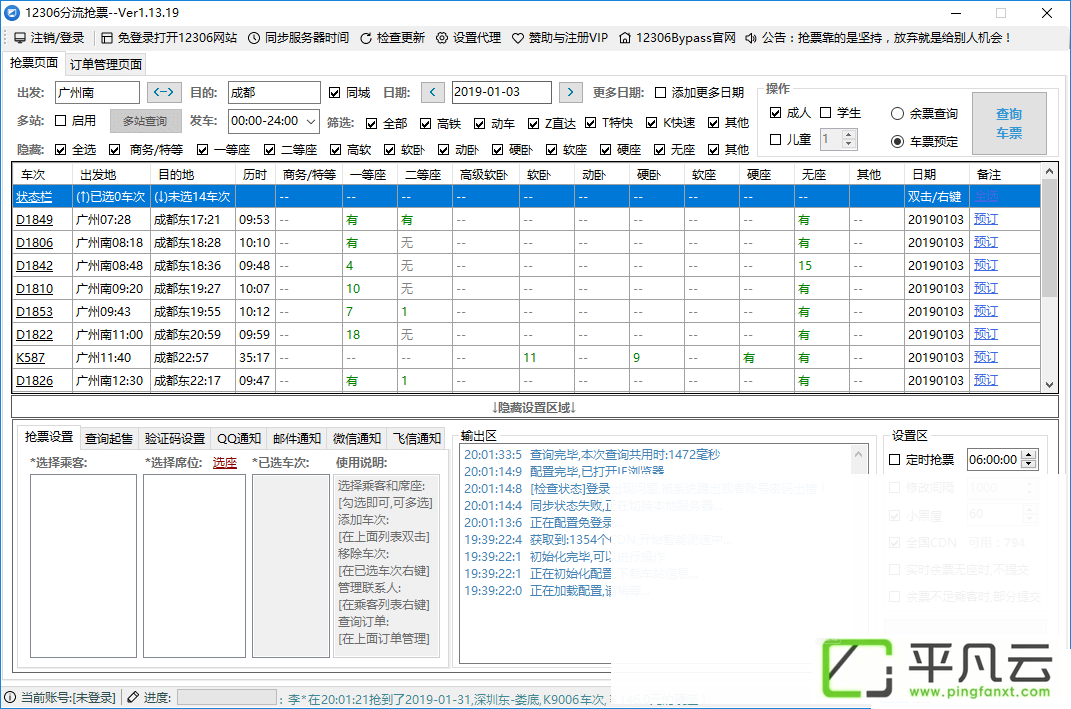Click the 选择乘客 list box

pos(83,566)
